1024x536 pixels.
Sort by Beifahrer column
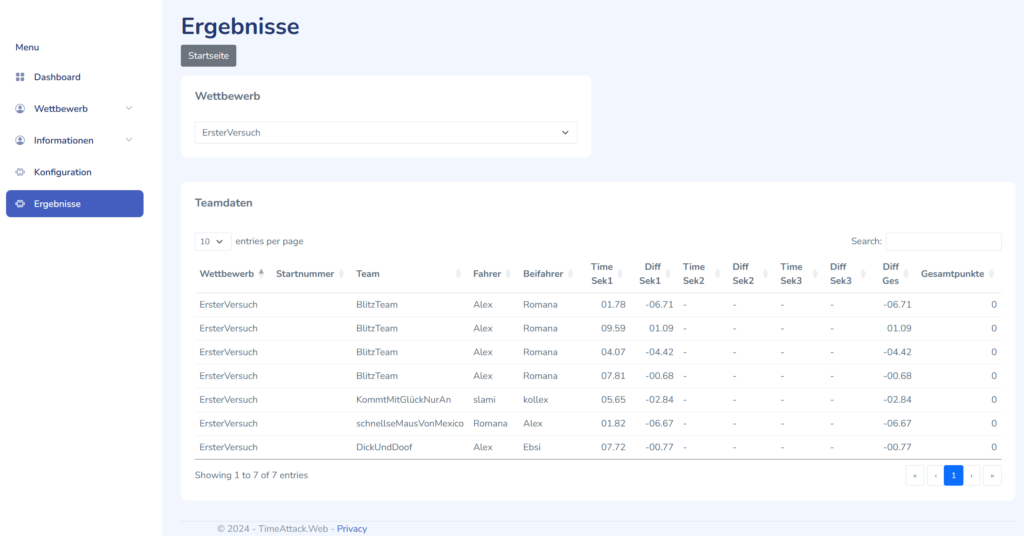(547, 274)
